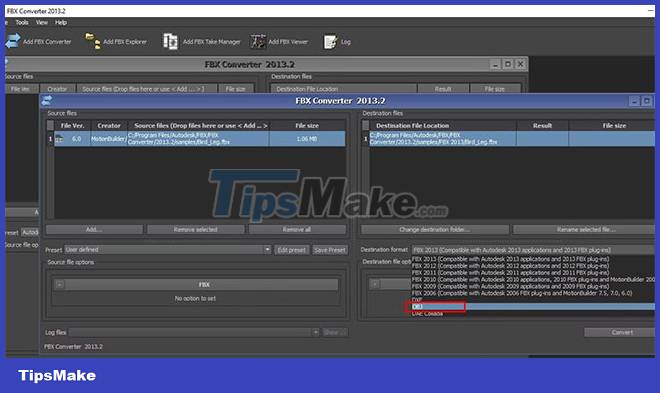Open the Tools menu
This screenshot has width=660, height=393.
22,22
